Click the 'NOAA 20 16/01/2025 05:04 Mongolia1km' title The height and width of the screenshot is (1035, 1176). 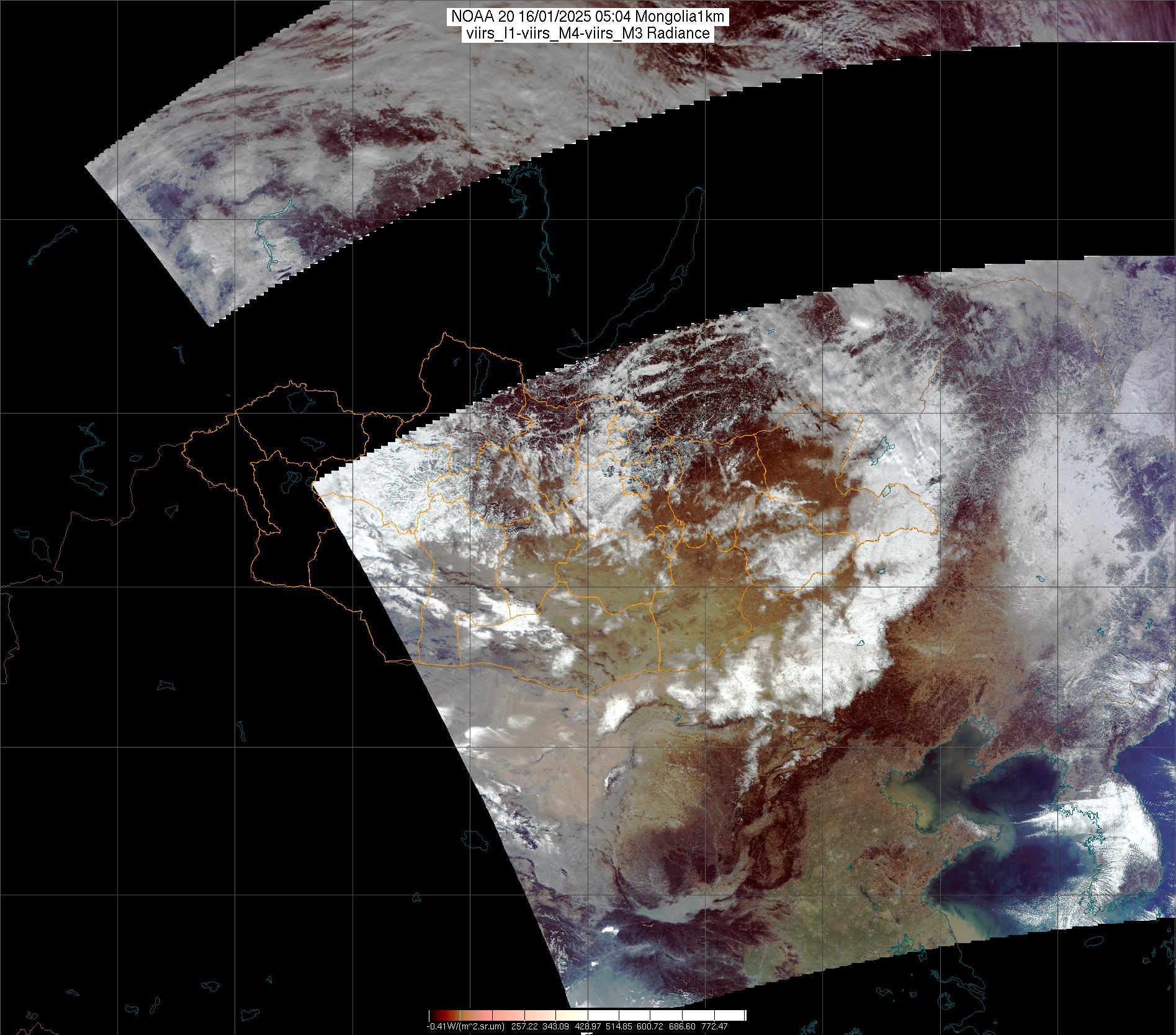586,17
